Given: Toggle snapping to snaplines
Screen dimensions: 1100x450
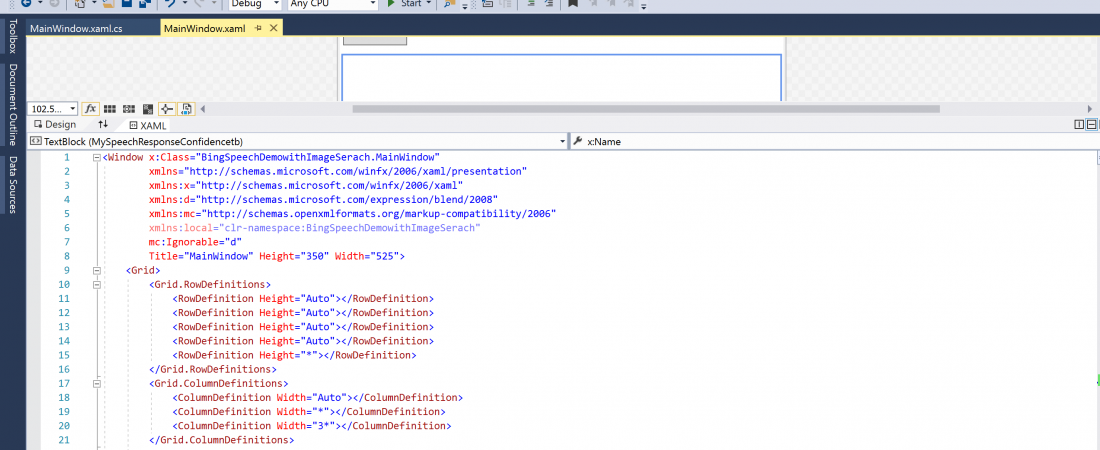Looking at the screenshot, I should click(166, 109).
